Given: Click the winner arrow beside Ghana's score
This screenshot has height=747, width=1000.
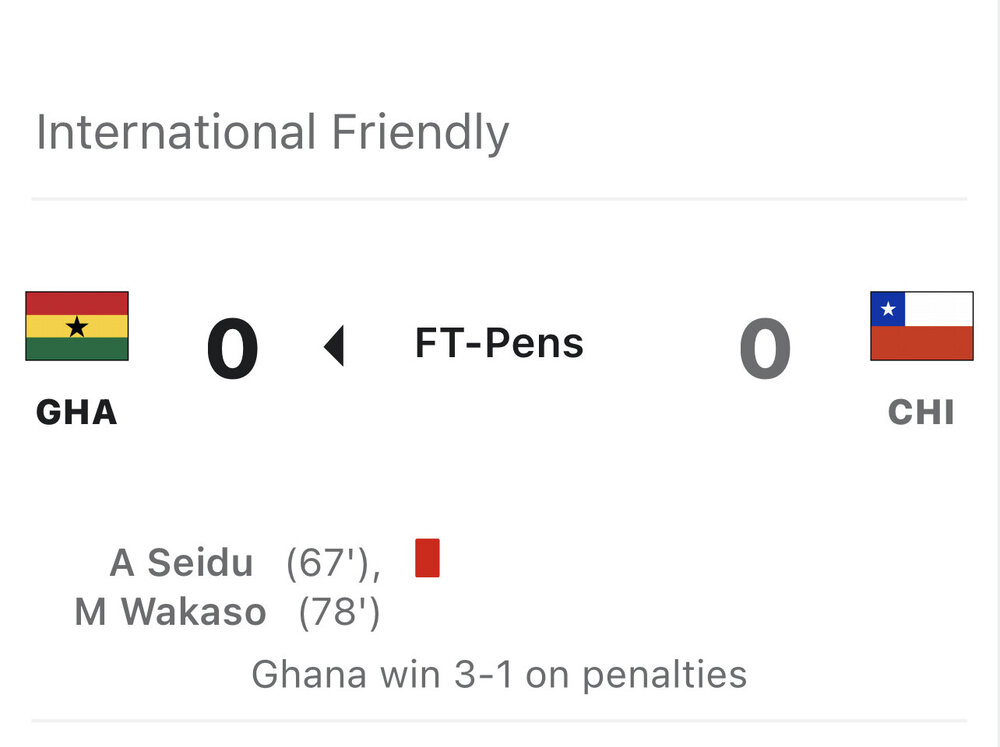Looking at the screenshot, I should pos(335,347).
